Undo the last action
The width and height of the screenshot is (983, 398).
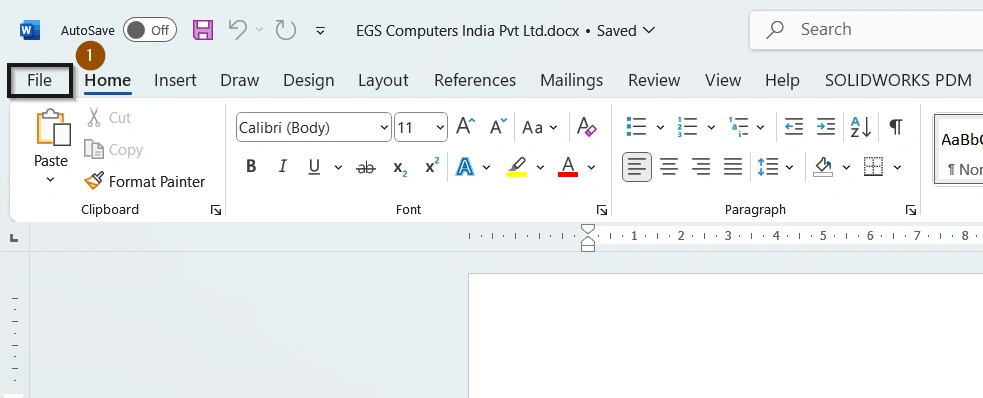[238, 29]
